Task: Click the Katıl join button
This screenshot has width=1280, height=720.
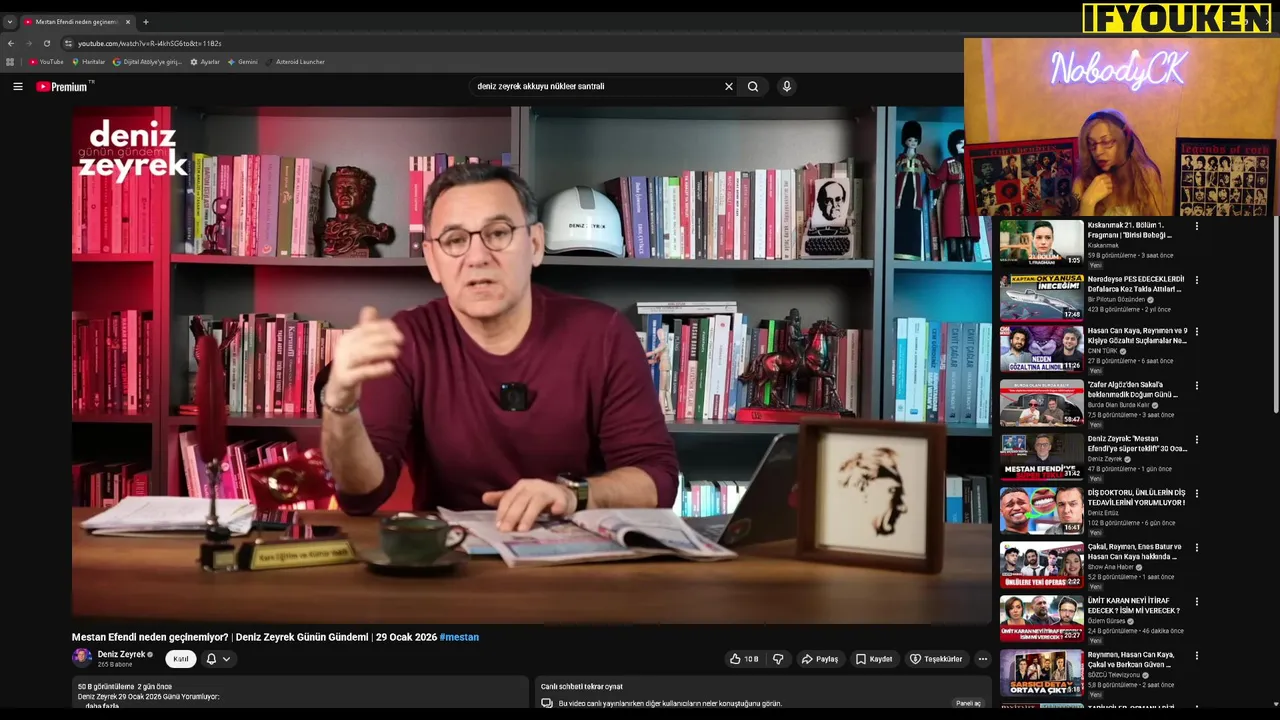Action: click(x=180, y=659)
